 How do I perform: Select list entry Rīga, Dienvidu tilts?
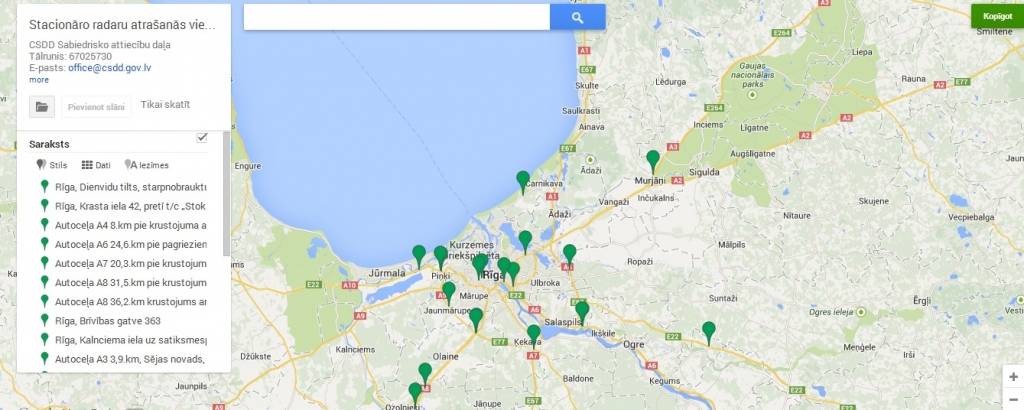123,187
